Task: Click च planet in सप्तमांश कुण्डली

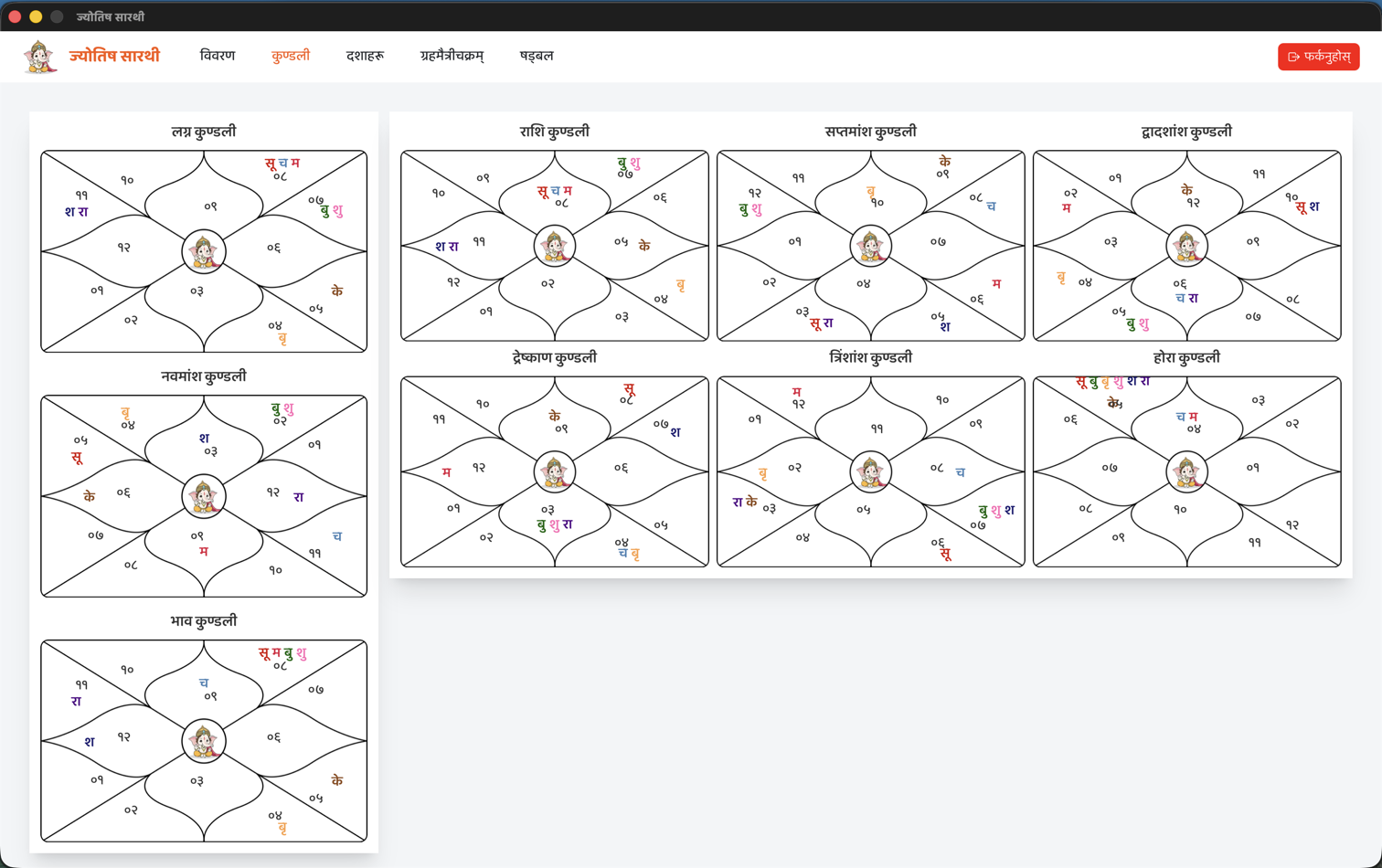Action: (x=991, y=206)
